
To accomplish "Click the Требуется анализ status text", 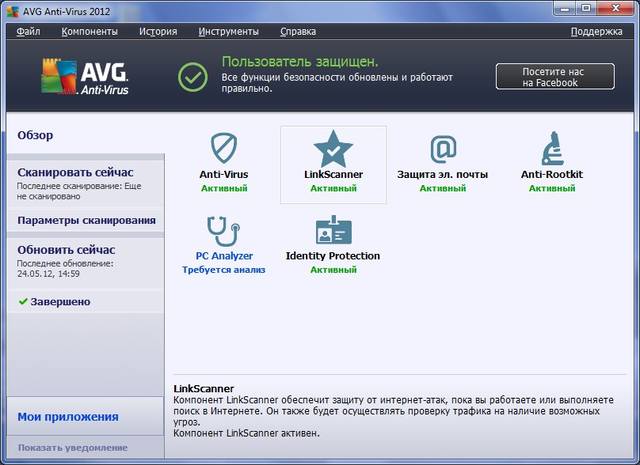I will [224, 270].
